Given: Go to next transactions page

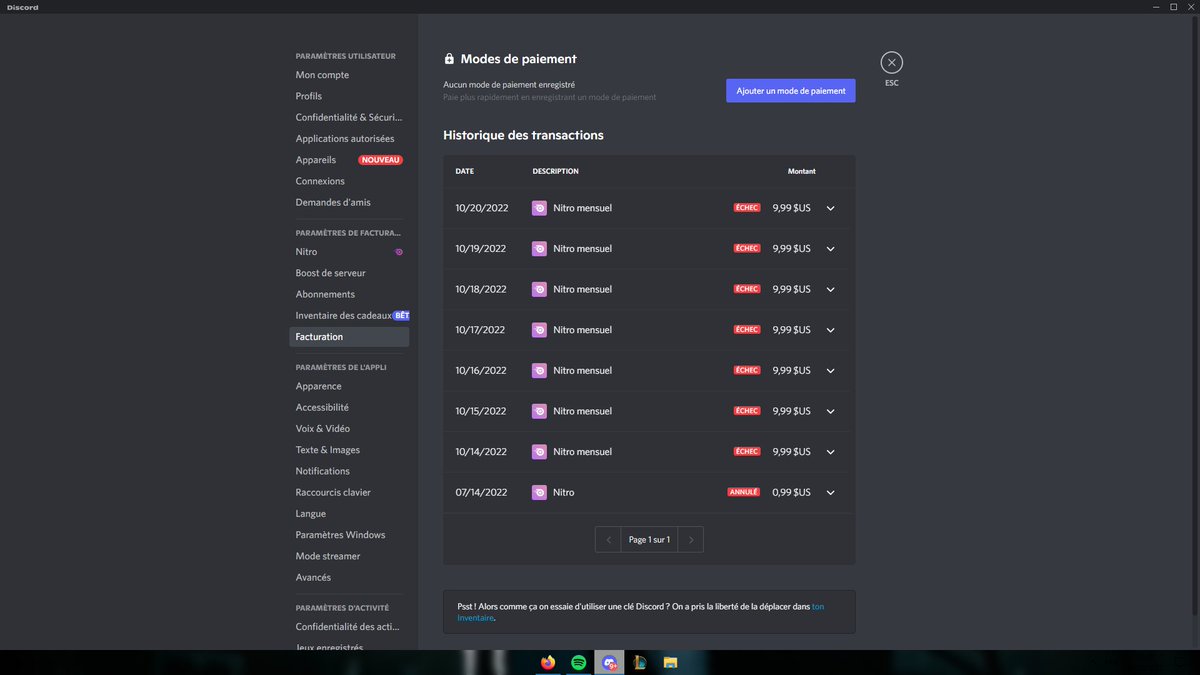Looking at the screenshot, I should pos(690,539).
